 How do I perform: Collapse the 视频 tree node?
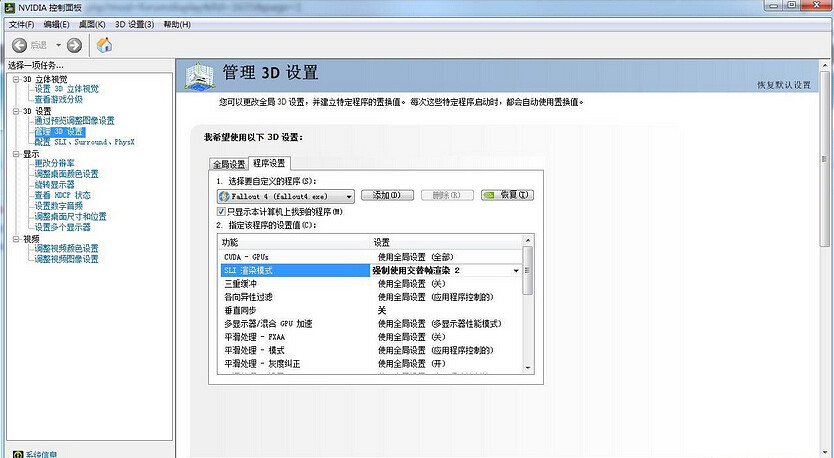coord(16,239)
